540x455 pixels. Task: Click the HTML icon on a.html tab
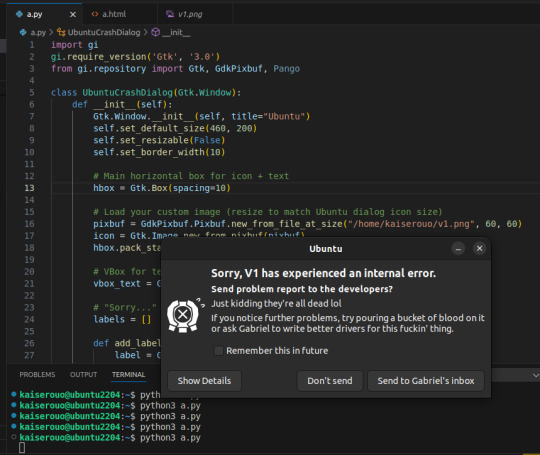click(95, 14)
